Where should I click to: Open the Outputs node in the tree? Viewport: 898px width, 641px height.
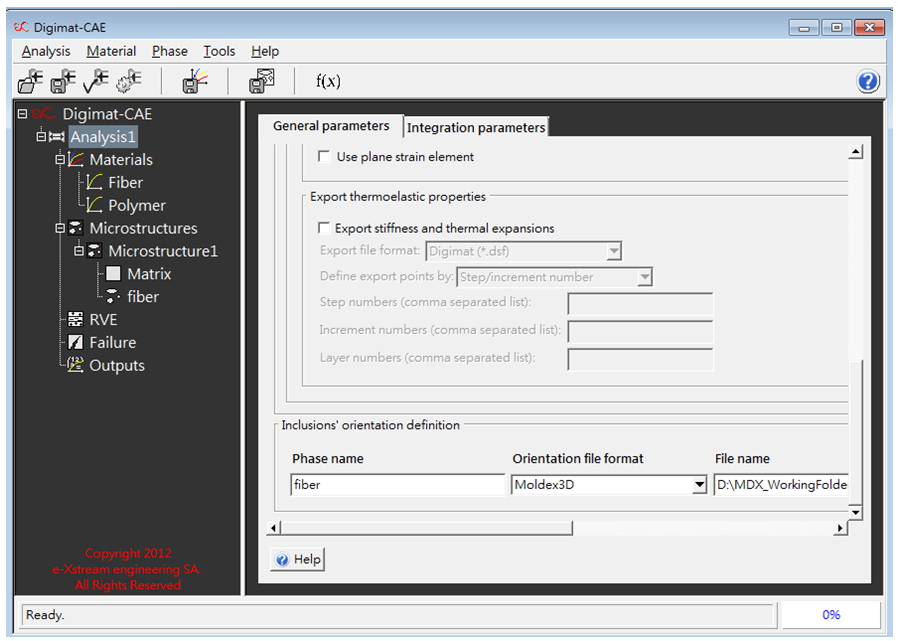(117, 365)
